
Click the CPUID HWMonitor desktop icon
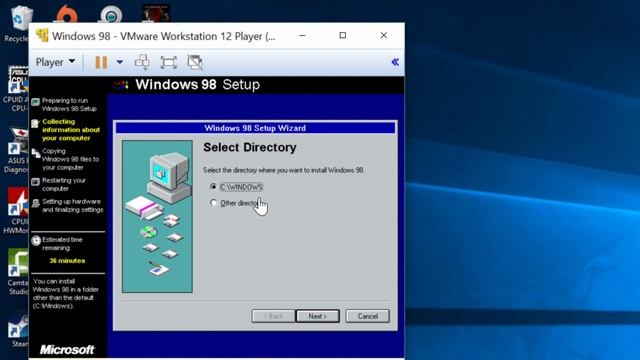[16, 211]
